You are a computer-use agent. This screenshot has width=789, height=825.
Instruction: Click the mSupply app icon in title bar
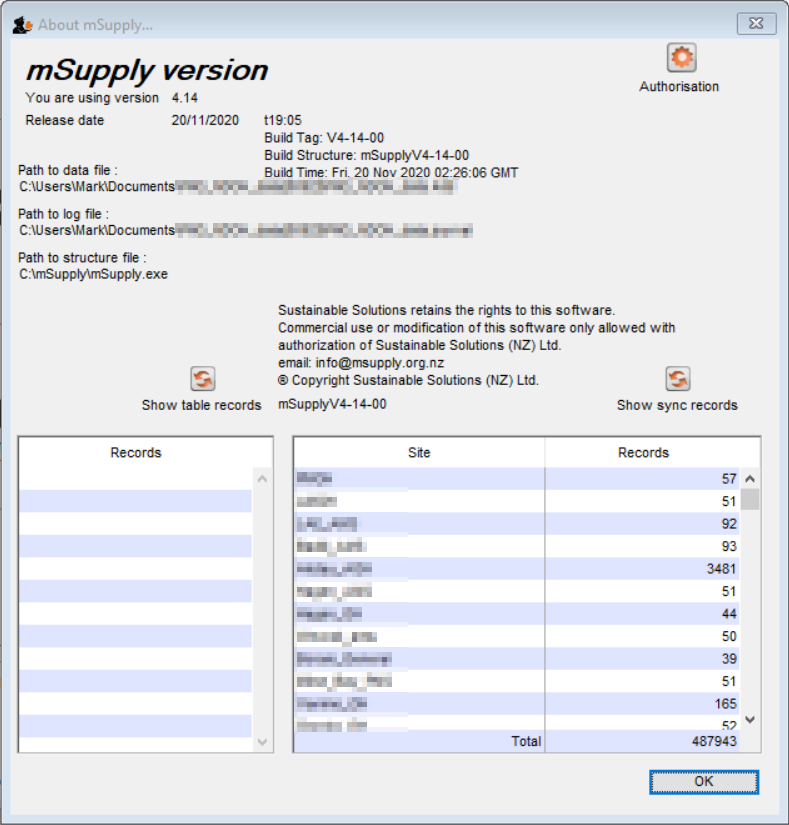coord(21,24)
